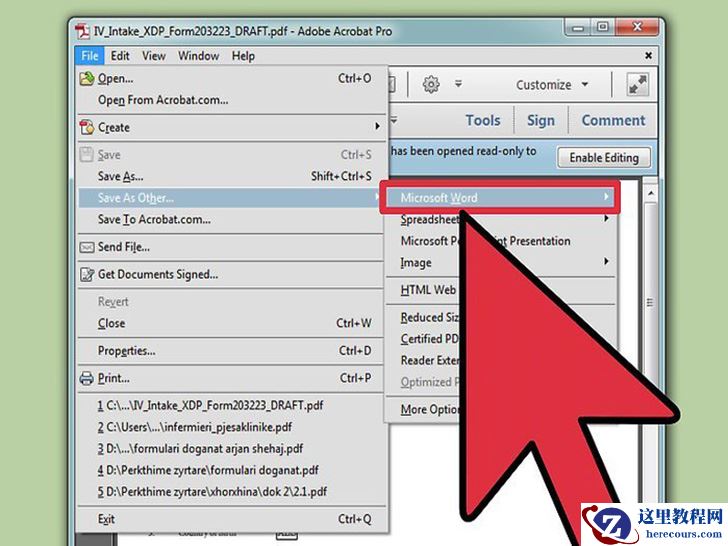The height and width of the screenshot is (546, 728).
Task: Click the full screen expand icon
Action: [637, 84]
